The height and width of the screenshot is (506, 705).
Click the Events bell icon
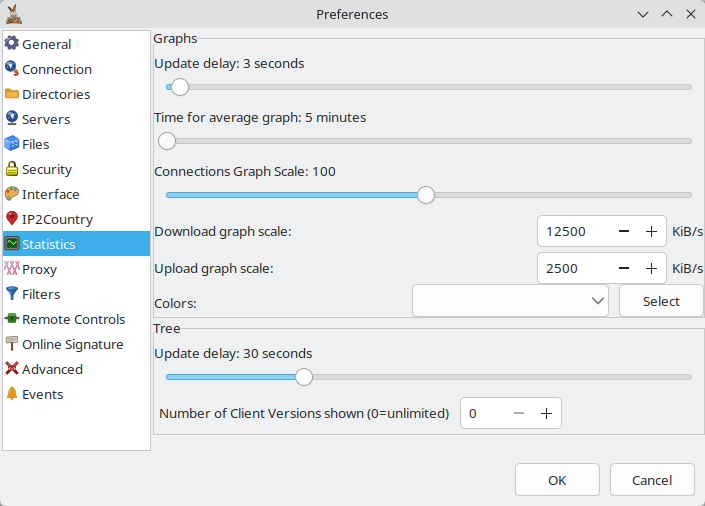pos(12,394)
